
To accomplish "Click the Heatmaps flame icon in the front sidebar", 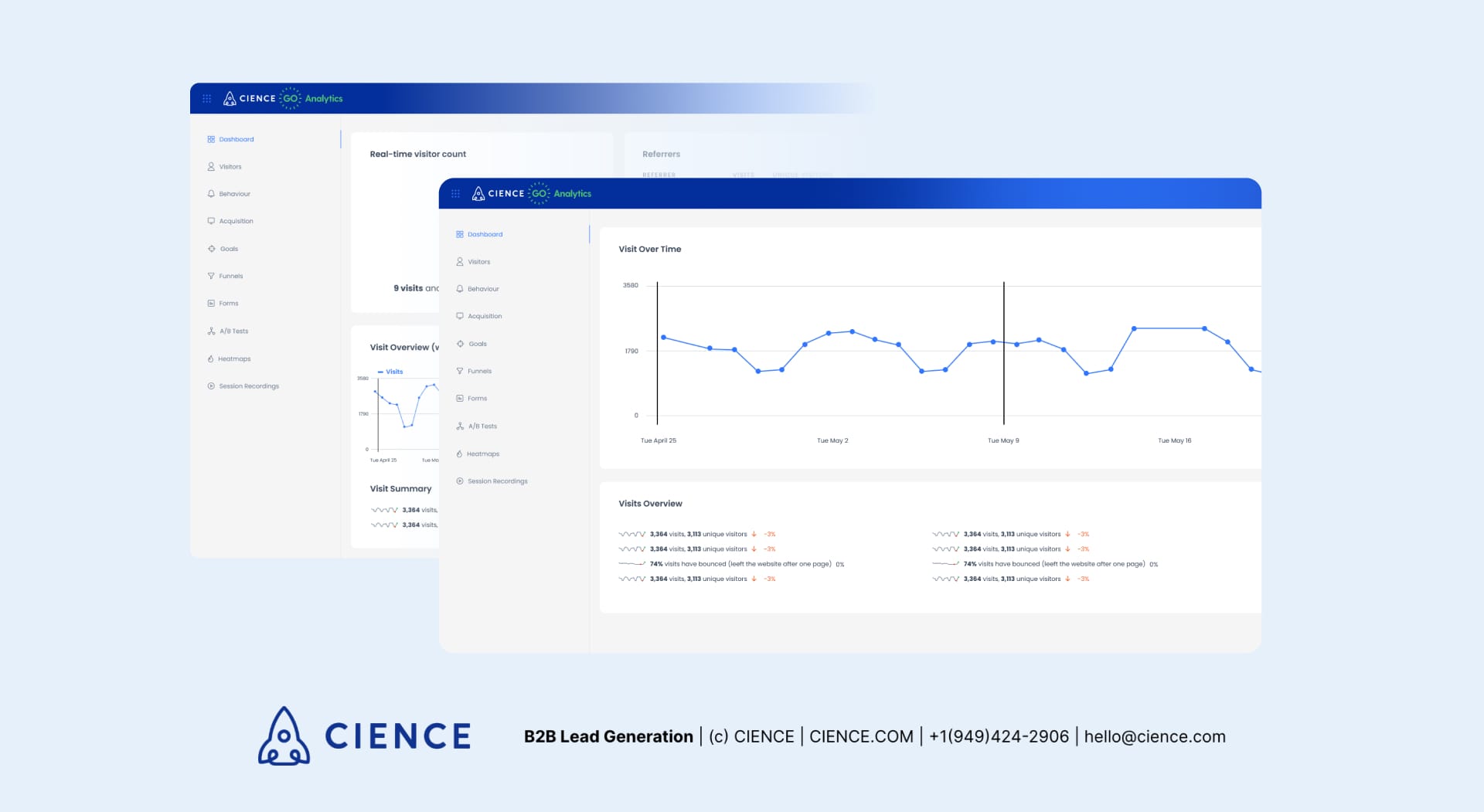I will [x=459, y=454].
